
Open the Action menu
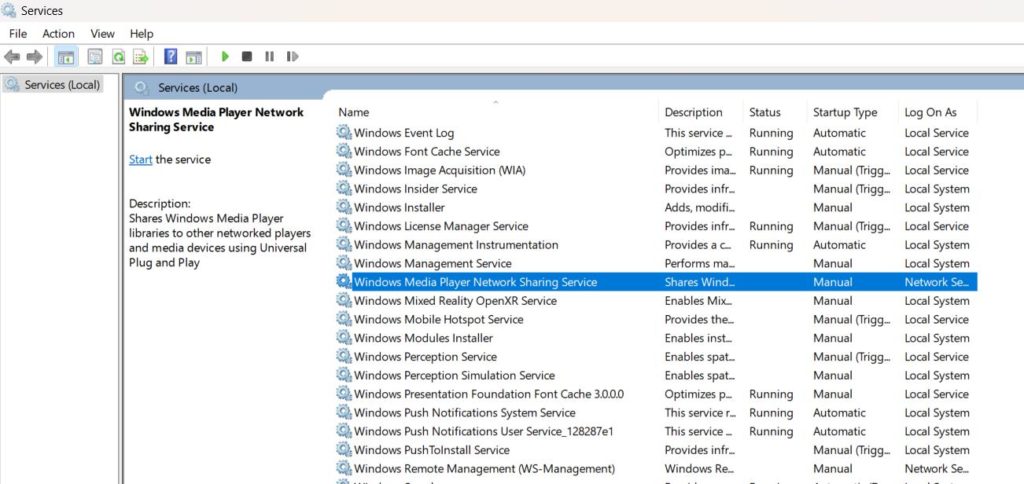point(58,33)
